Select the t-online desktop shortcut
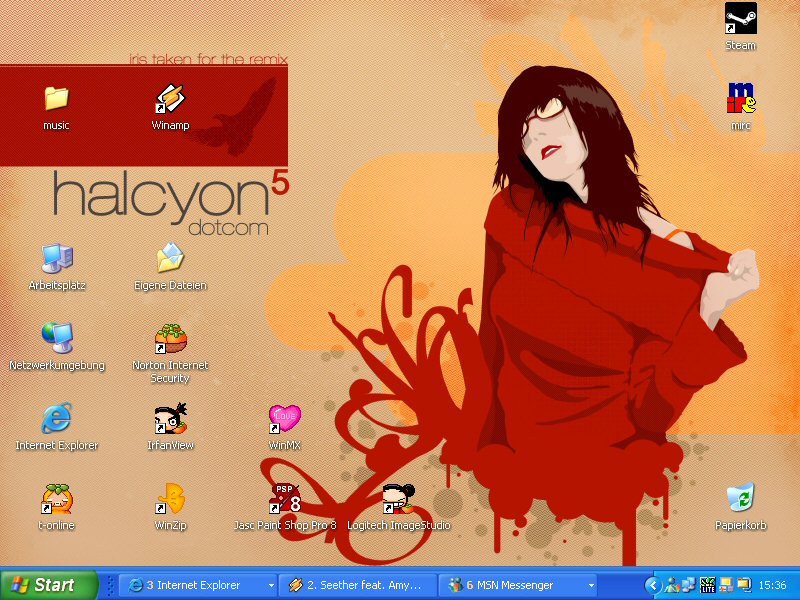The height and width of the screenshot is (600, 800). 57,498
